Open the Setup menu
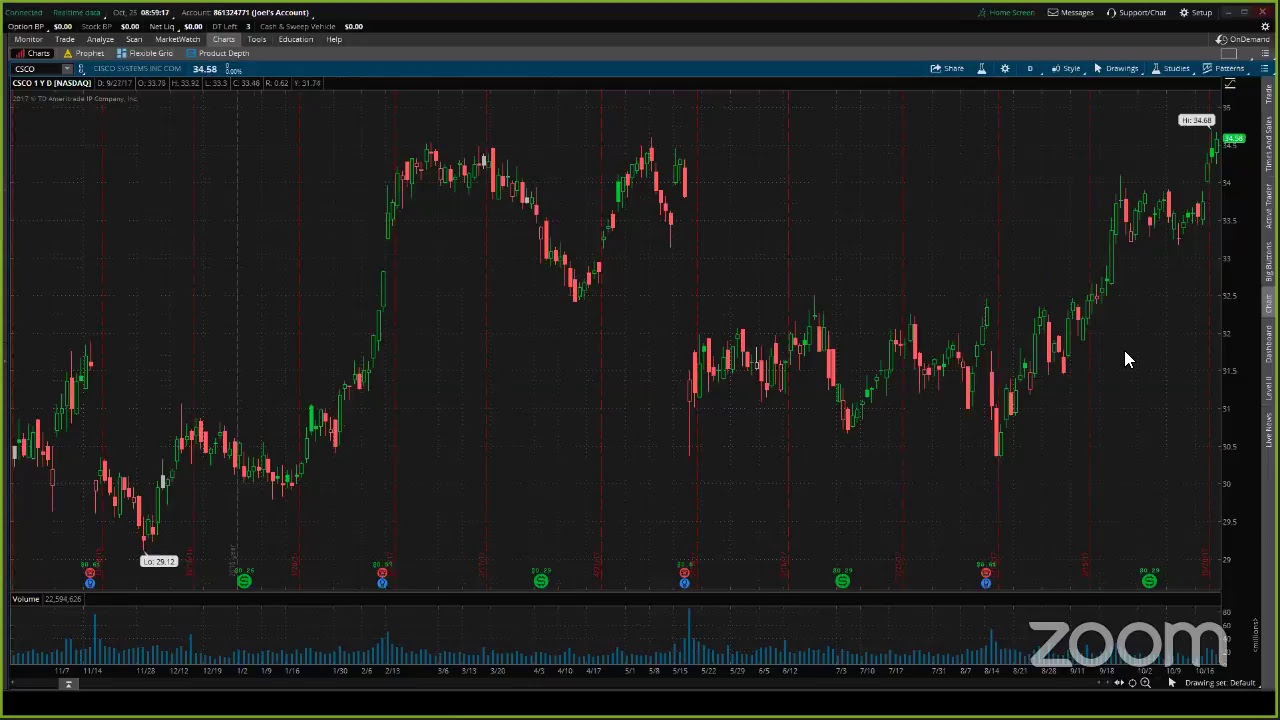This screenshot has height=720, width=1280. click(1196, 12)
